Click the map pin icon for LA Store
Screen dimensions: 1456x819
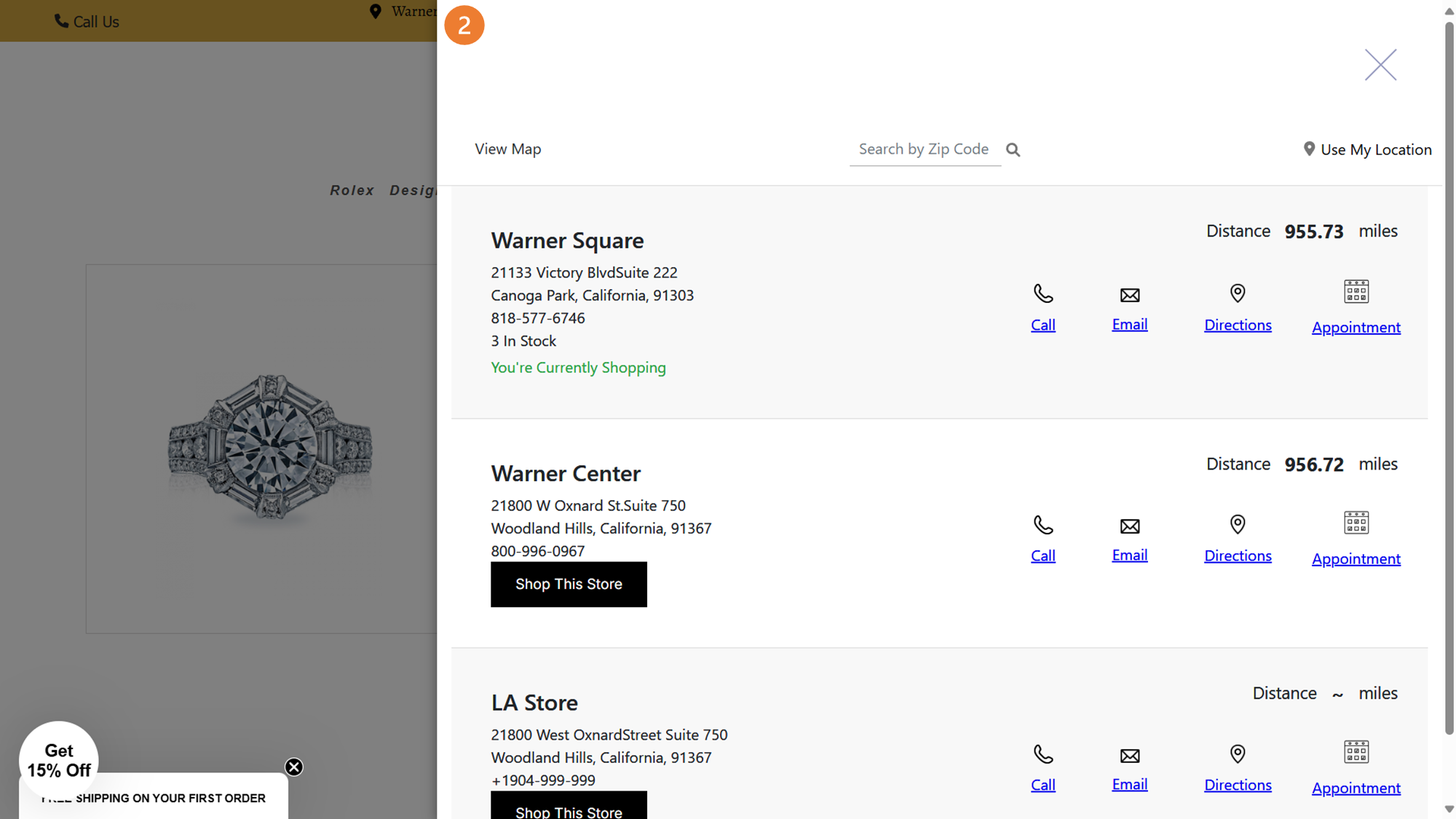[x=1238, y=753]
